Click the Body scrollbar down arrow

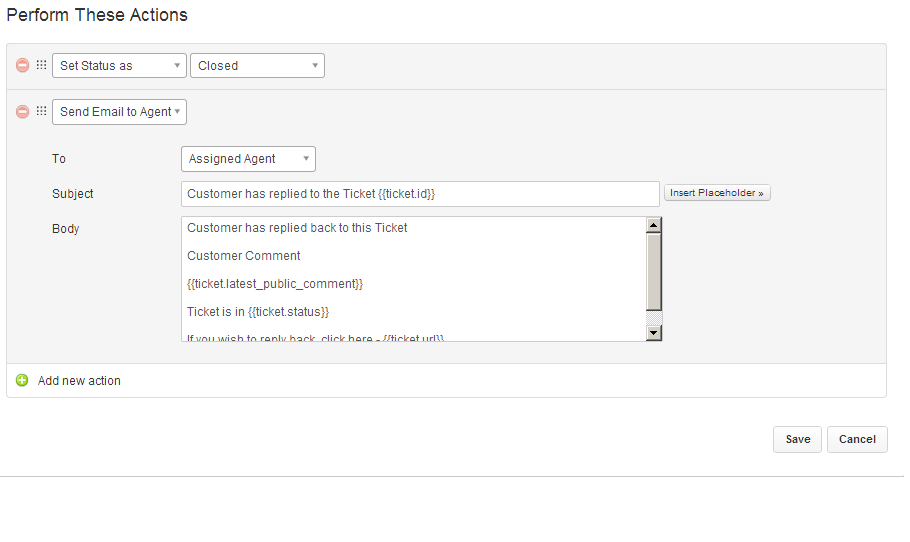654,332
